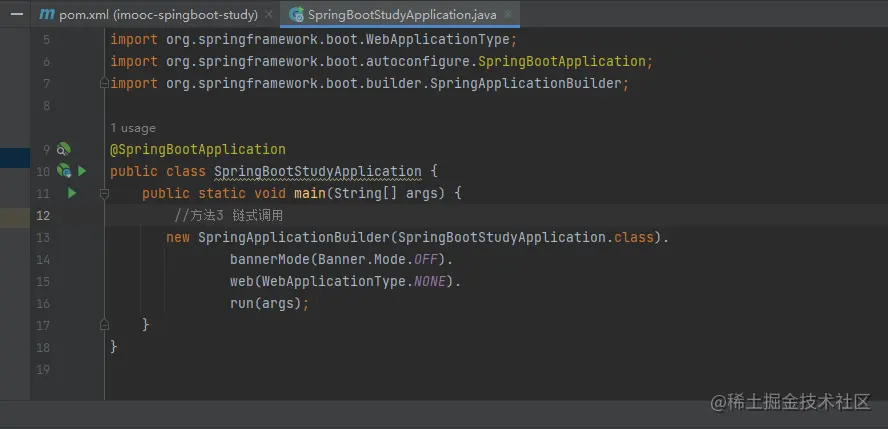This screenshot has width=888, height=429.
Task: Run the class using line 10's green arrow
Action: pos(82,171)
